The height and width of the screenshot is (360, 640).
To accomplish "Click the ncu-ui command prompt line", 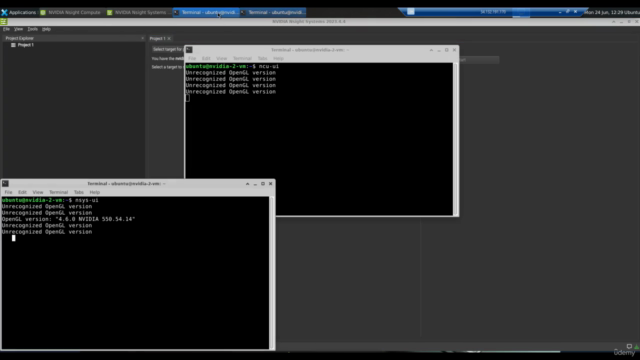I will point(232,66).
